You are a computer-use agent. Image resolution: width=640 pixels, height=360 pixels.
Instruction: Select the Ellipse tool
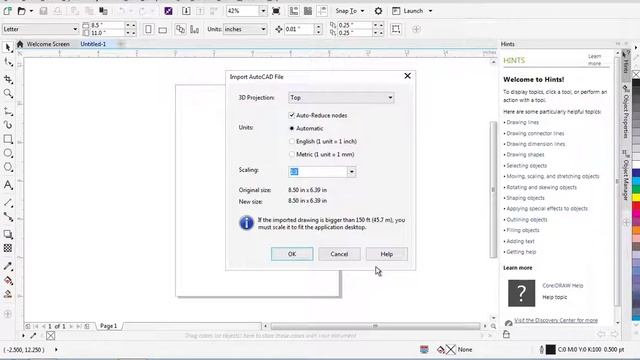pyautogui.click(x=8, y=153)
